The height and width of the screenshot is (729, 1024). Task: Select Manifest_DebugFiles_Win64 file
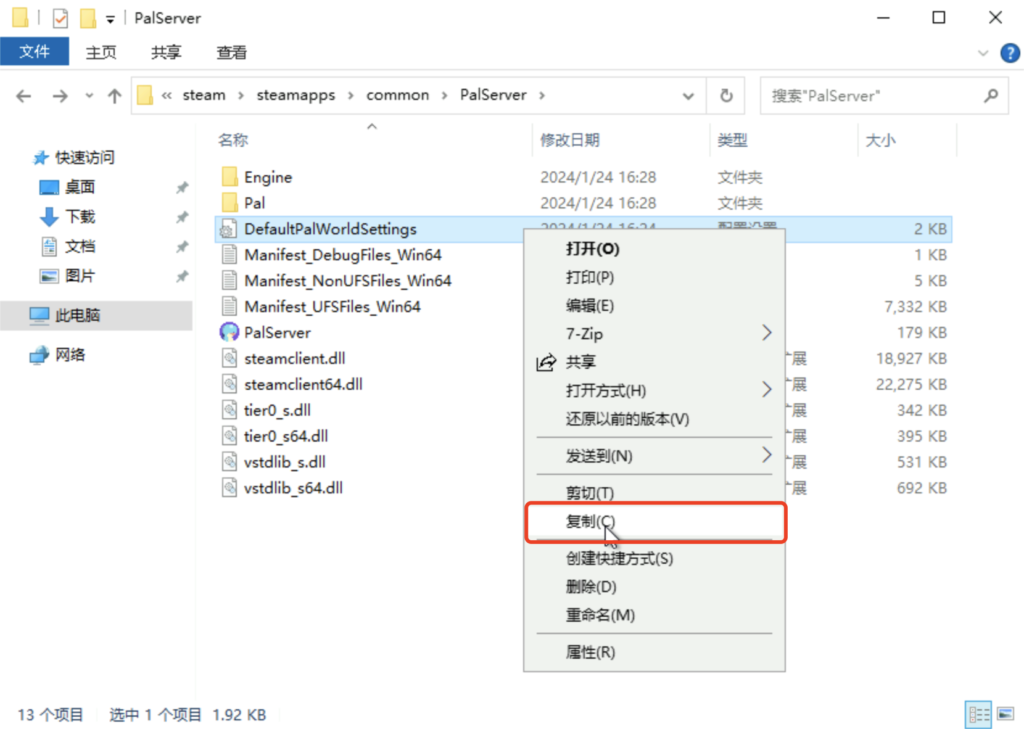click(343, 255)
